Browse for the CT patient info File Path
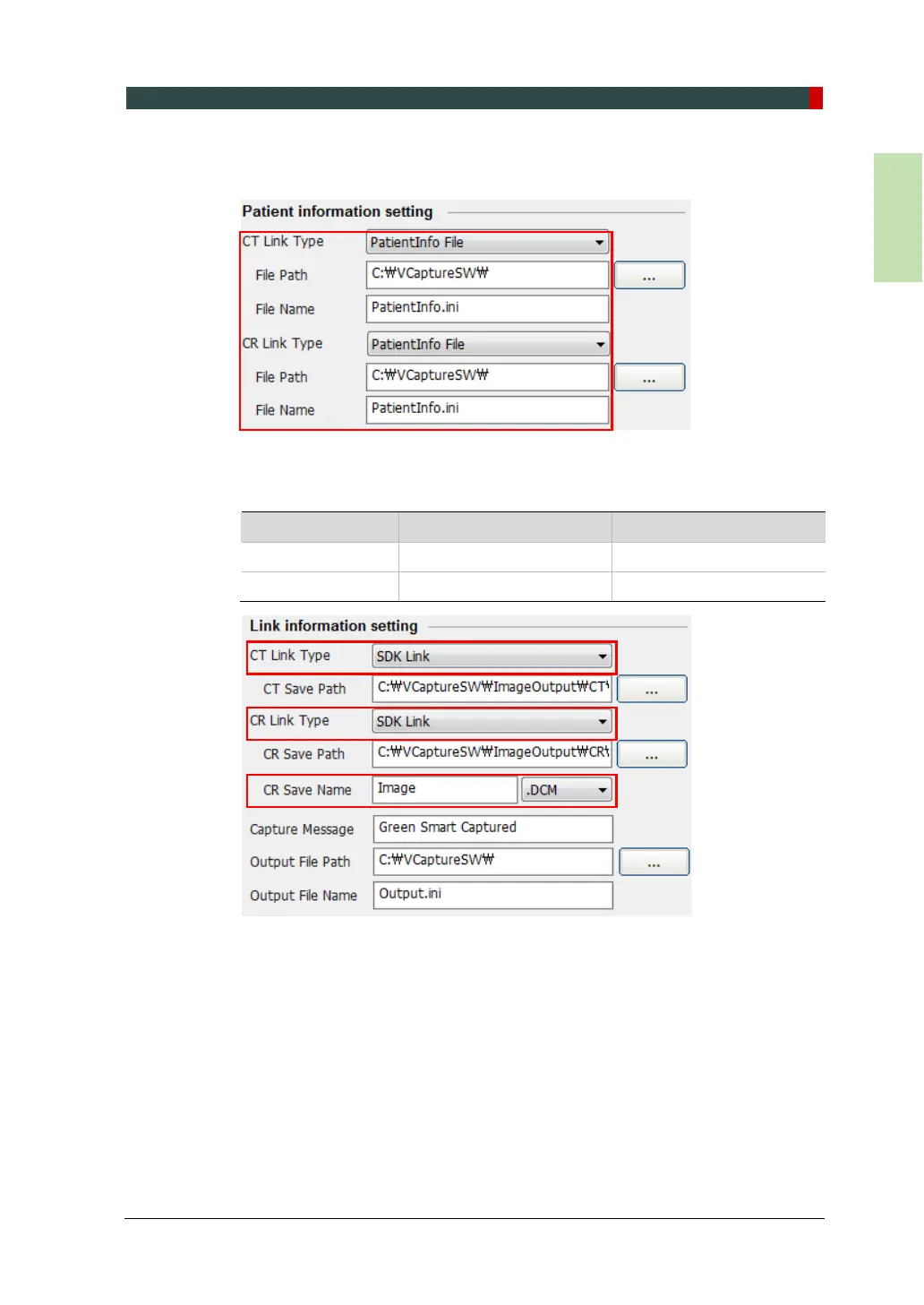Image resolution: width=924 pixels, height=1305 pixels. click(650, 275)
